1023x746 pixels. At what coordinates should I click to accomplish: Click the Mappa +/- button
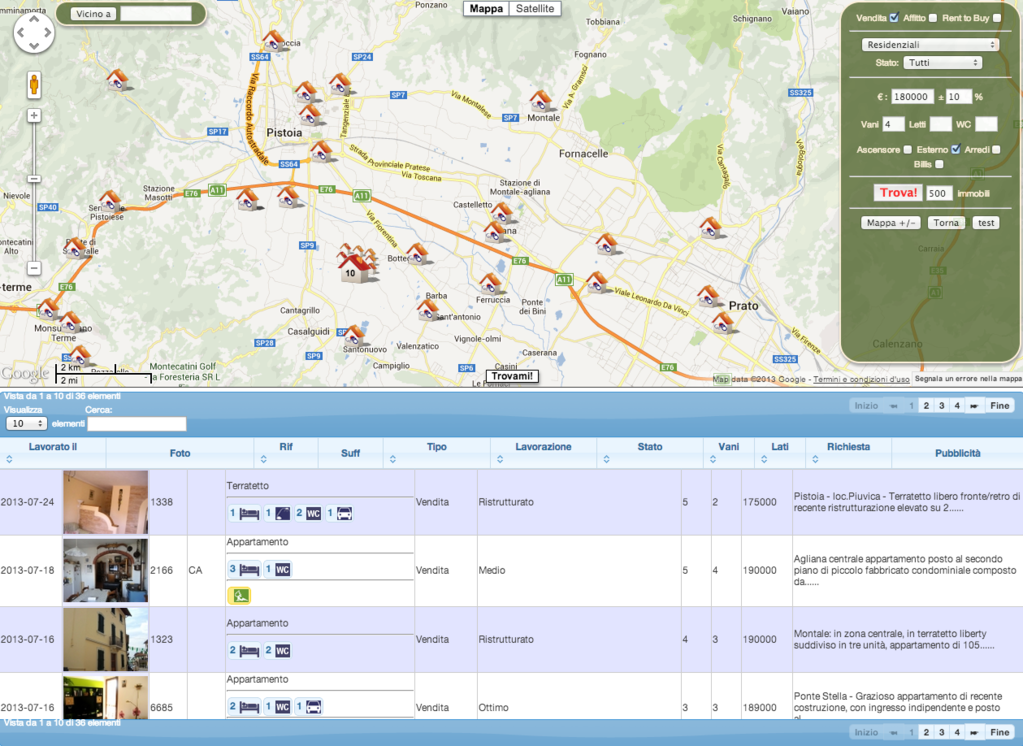click(x=891, y=223)
